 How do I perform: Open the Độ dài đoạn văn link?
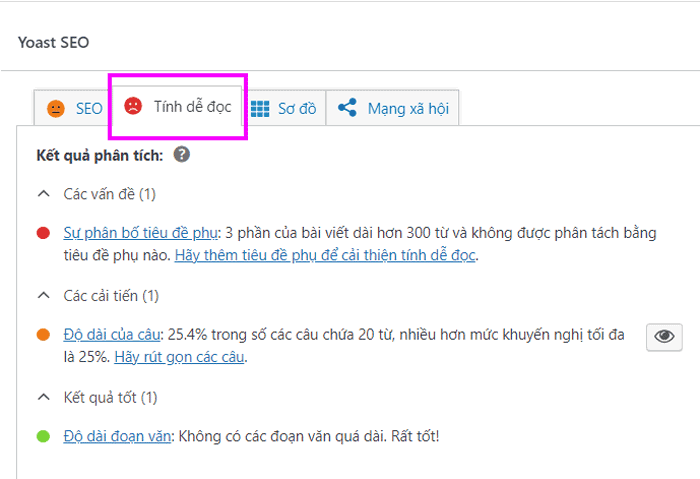(x=117, y=436)
